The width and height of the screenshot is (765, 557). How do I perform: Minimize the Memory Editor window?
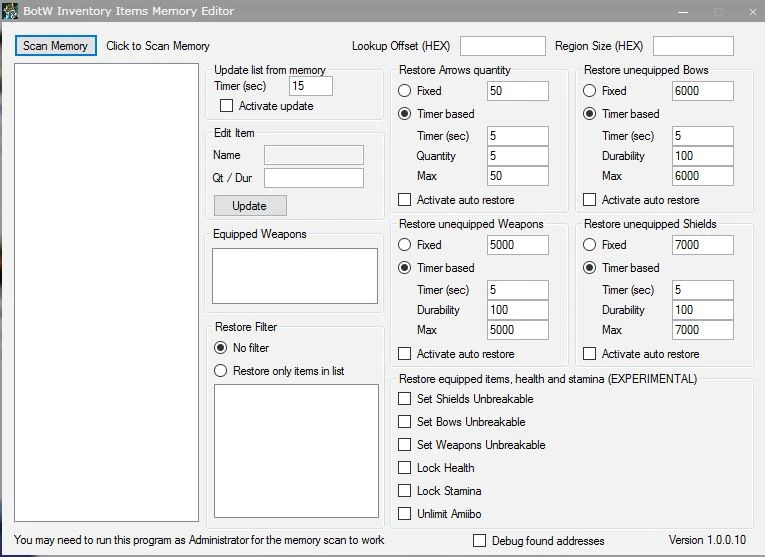(x=683, y=11)
